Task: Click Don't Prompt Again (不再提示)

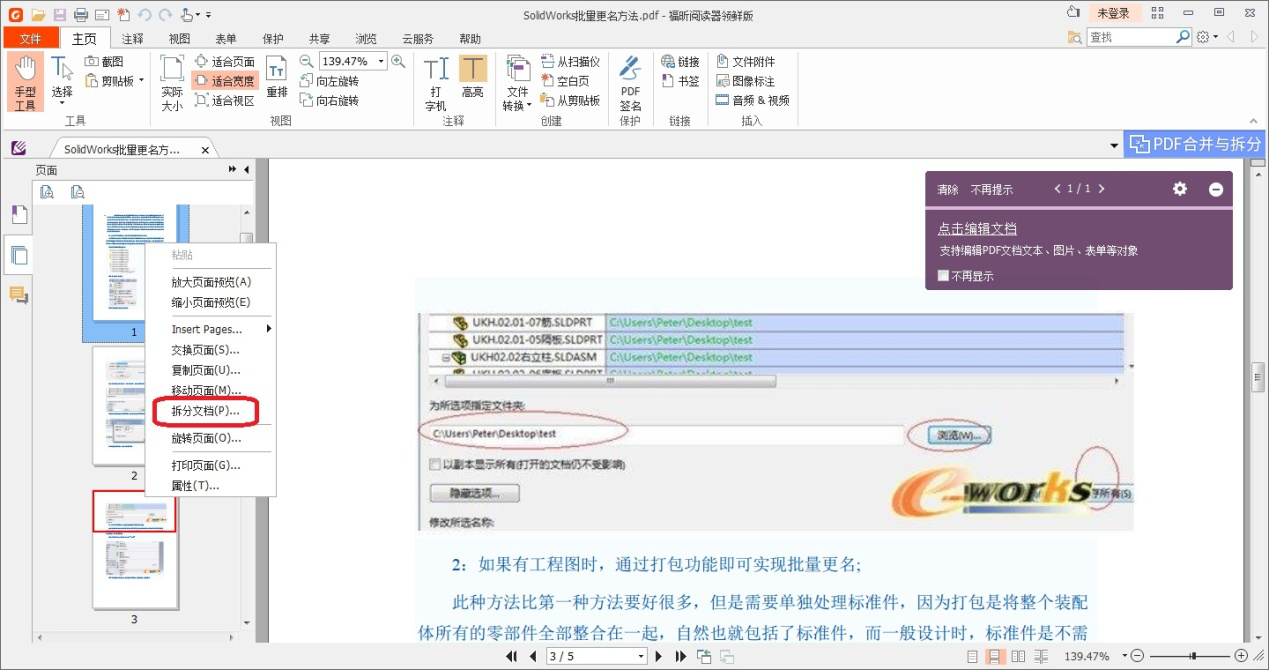Action: [991, 190]
